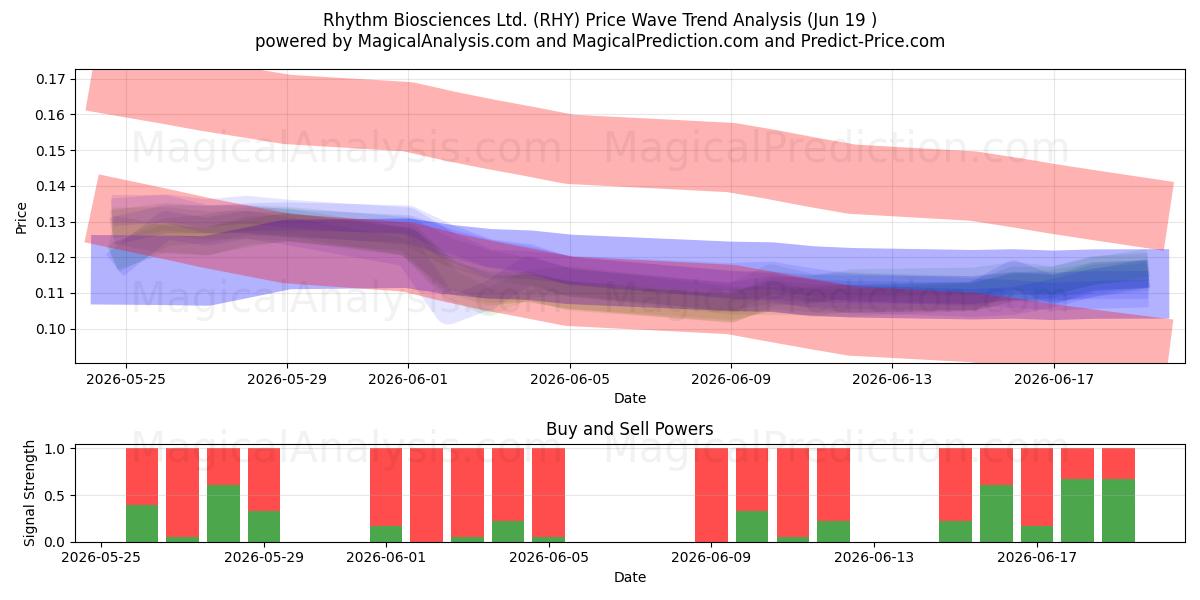Viewport: 1200px width, 600px height.
Task: Click the chart title mentioning Rhythm Biosciences Ltd.
Action: pyautogui.click(x=600, y=20)
